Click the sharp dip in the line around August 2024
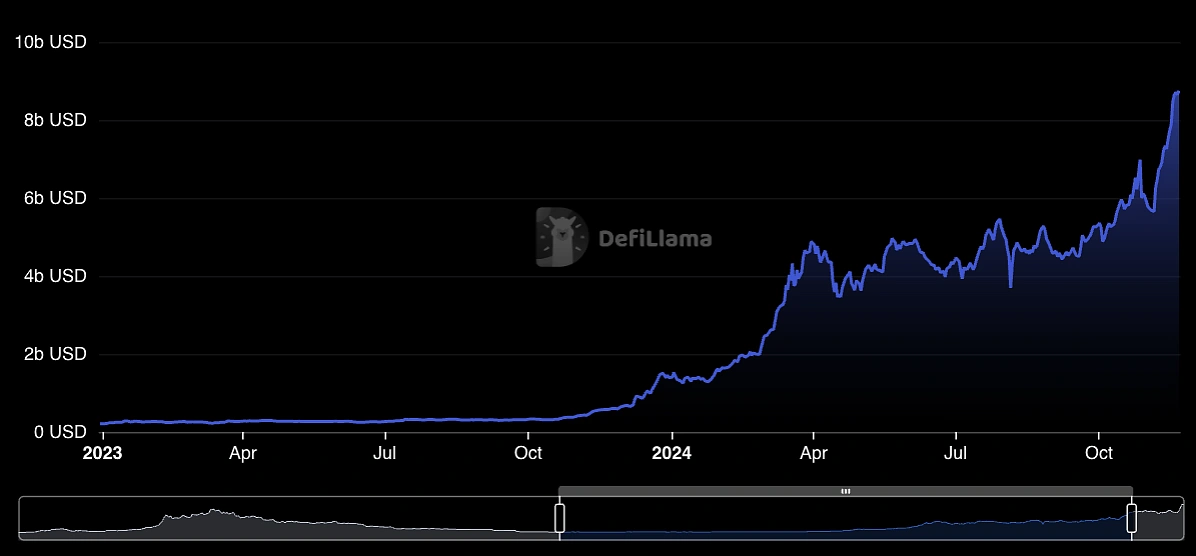The height and width of the screenshot is (556, 1196). click(x=1010, y=286)
